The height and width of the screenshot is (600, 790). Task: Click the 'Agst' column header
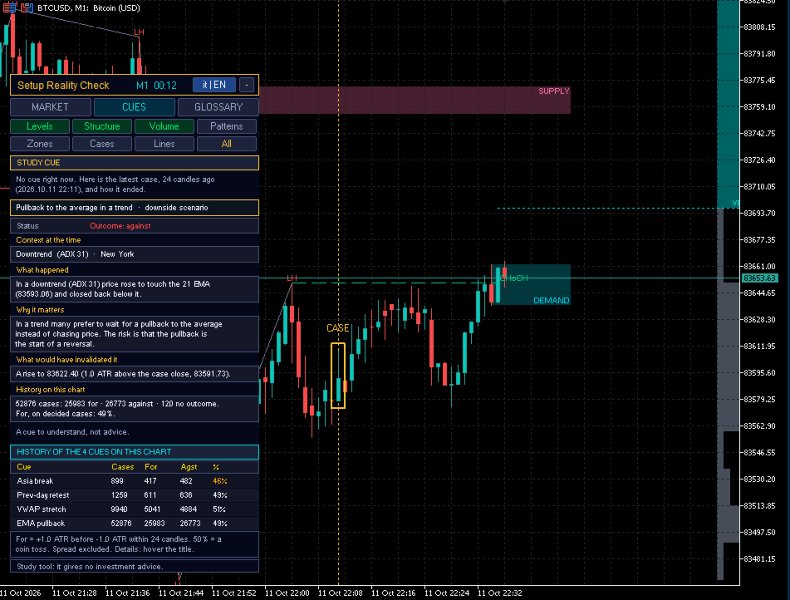(x=189, y=467)
